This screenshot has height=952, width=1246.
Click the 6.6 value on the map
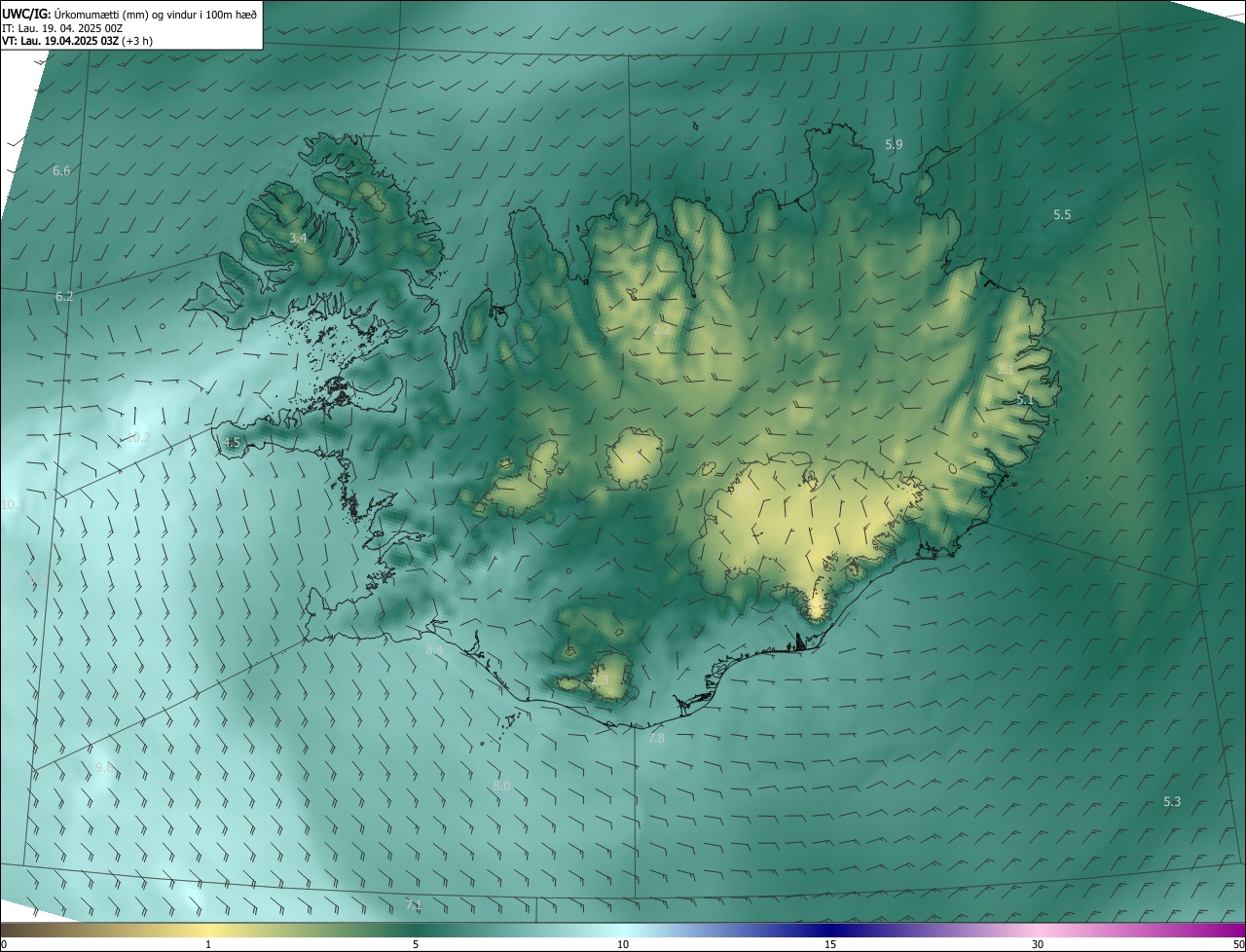pyautogui.click(x=61, y=171)
